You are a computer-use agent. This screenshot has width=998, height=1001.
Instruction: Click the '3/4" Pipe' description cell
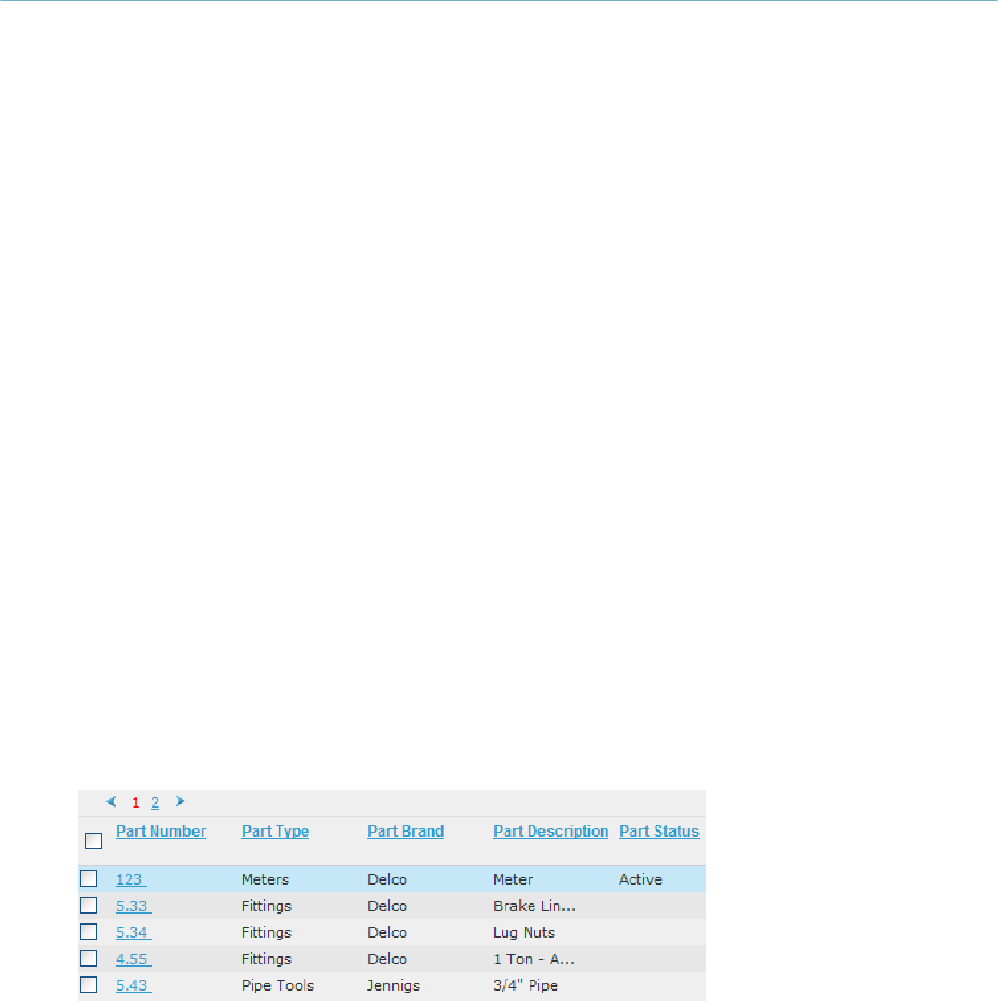click(525, 986)
